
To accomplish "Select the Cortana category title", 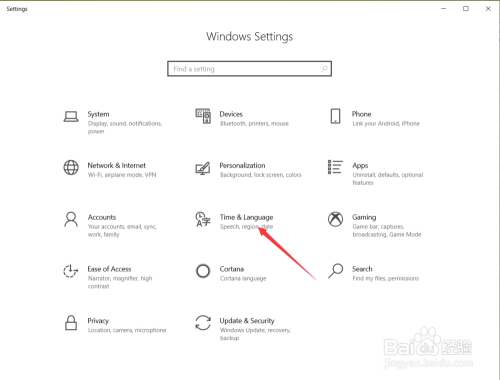I will click(232, 269).
